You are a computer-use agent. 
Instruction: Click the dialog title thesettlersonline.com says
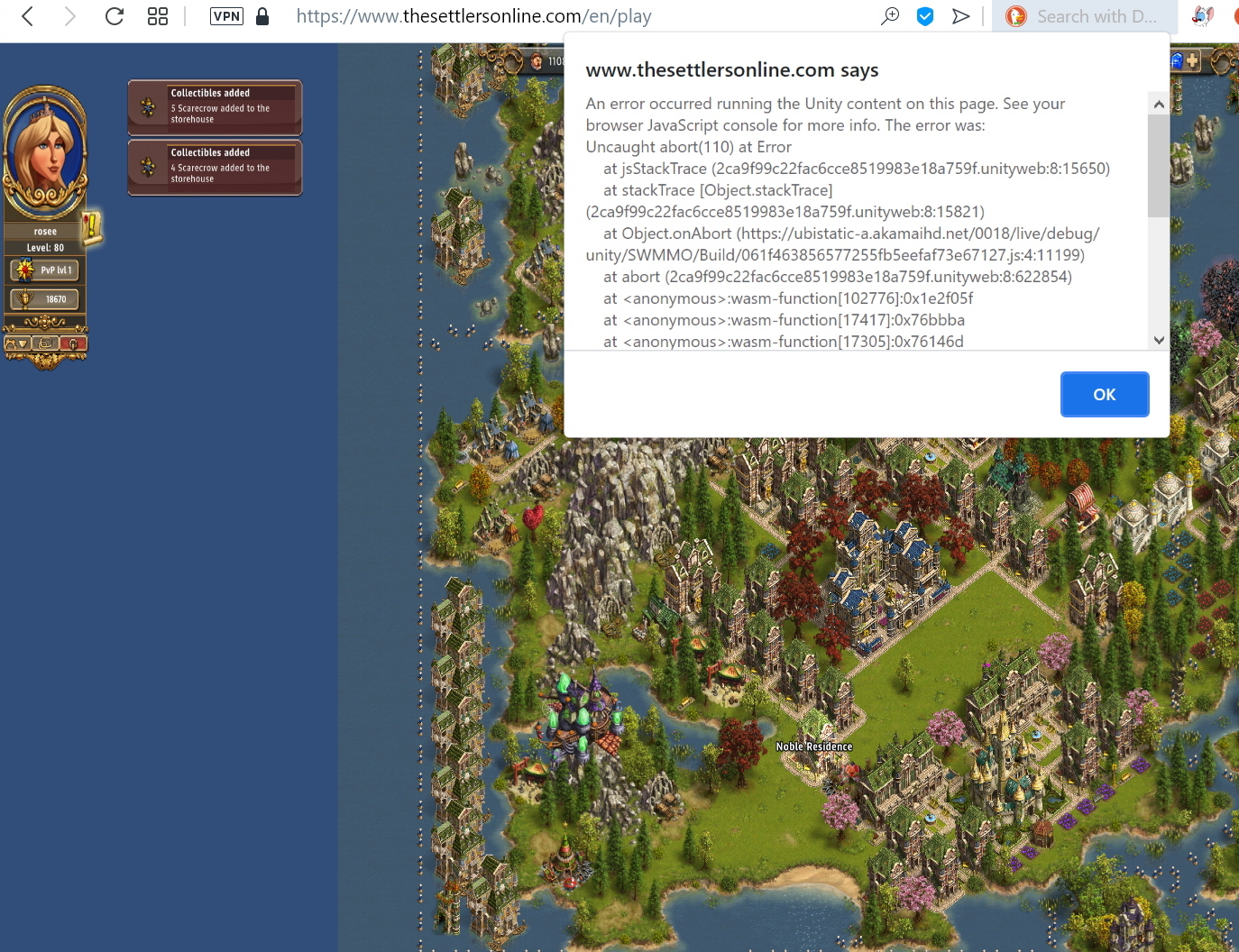tap(731, 70)
